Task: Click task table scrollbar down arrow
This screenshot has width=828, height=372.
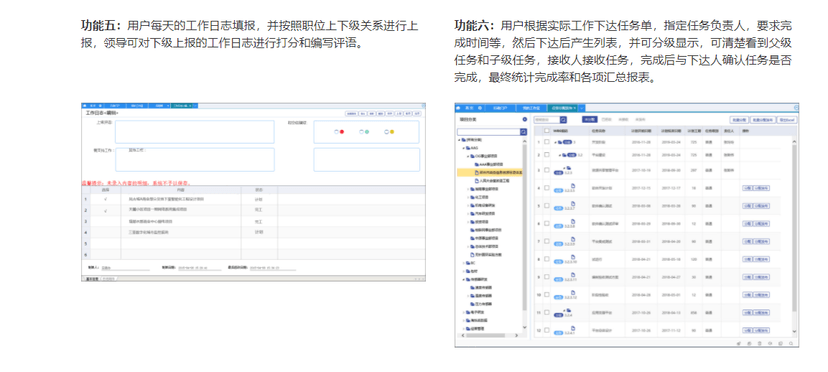Action: pos(795,331)
